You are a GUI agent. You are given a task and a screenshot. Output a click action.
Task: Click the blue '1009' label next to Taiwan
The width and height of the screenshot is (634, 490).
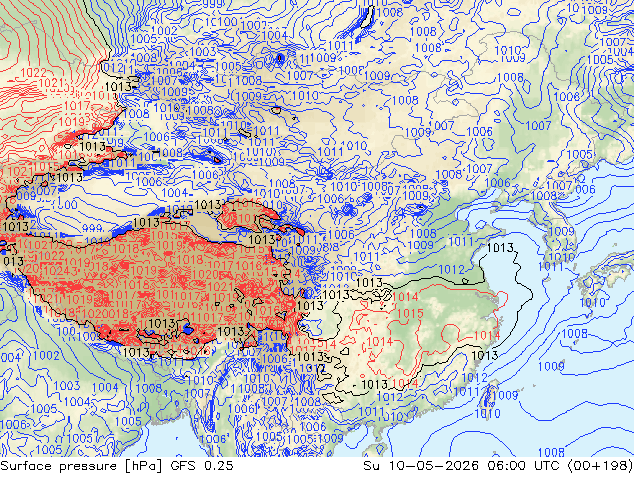tap(505, 395)
